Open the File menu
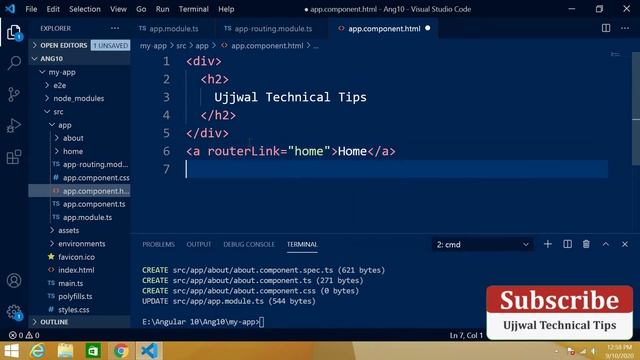 coord(31,9)
